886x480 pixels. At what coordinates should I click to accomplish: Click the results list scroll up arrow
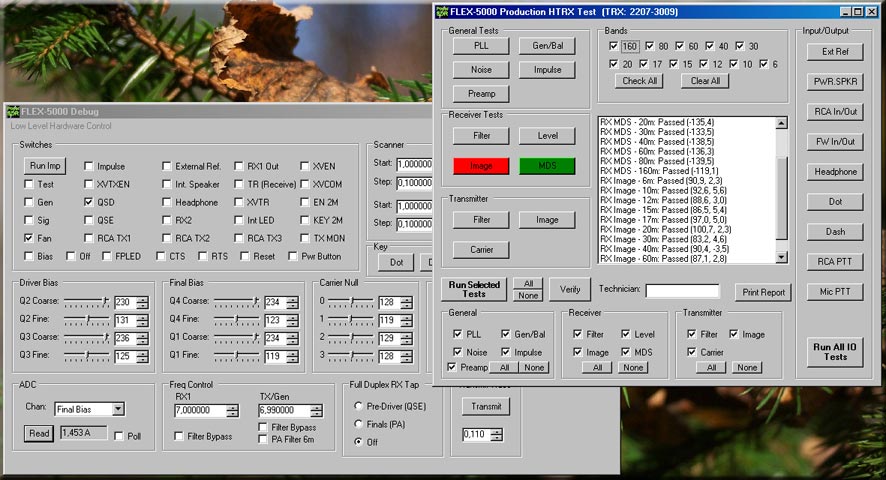pos(781,123)
